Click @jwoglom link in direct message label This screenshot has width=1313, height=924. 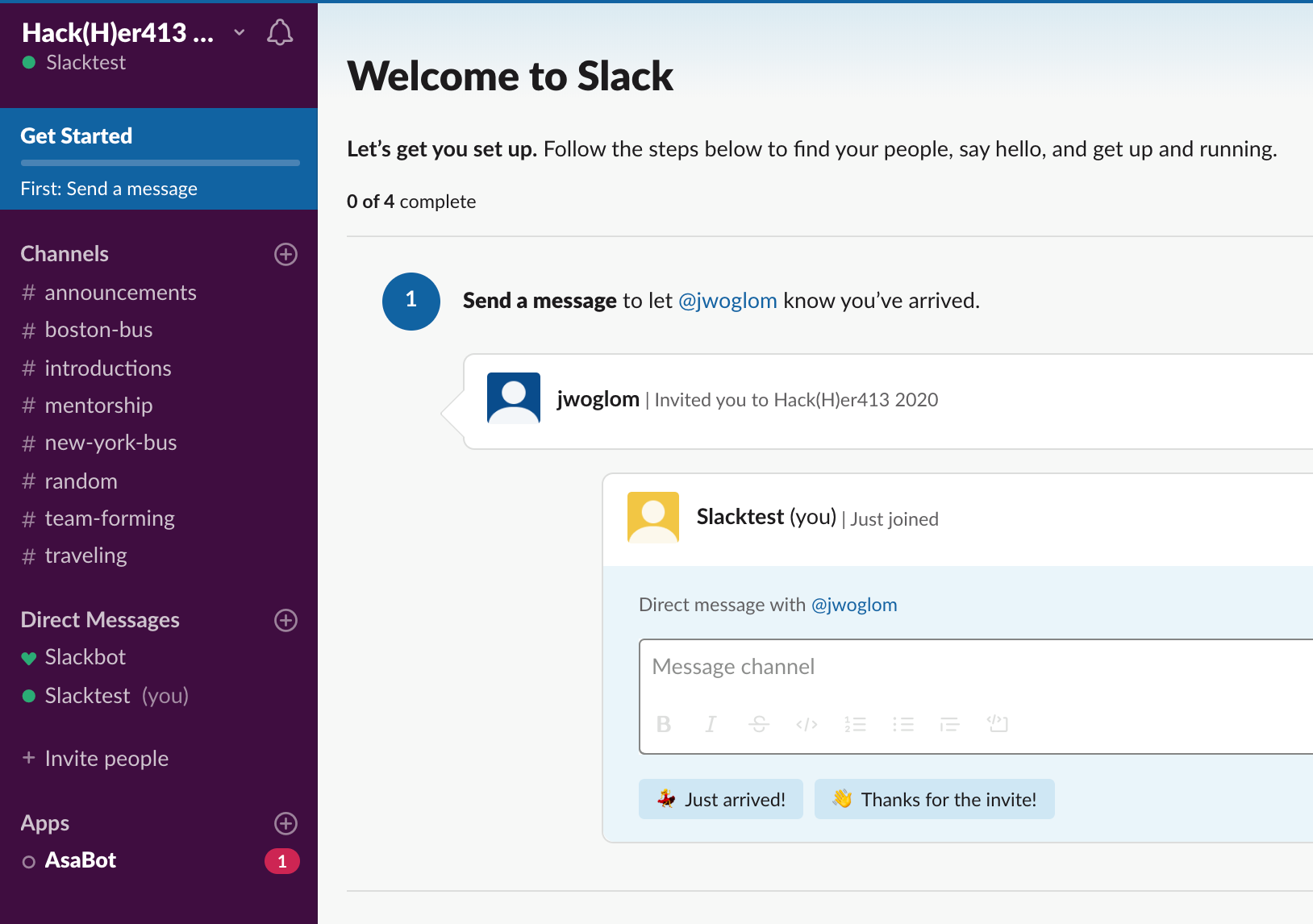[x=854, y=605]
